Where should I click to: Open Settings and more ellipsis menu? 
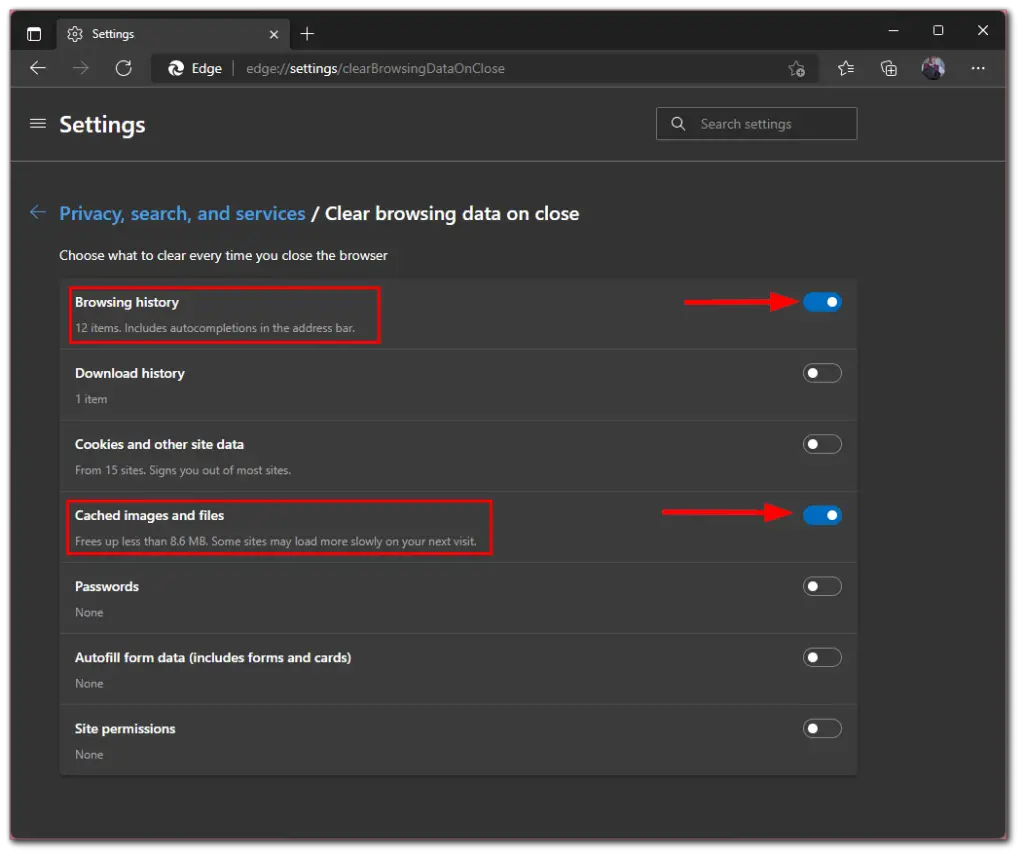(x=978, y=68)
